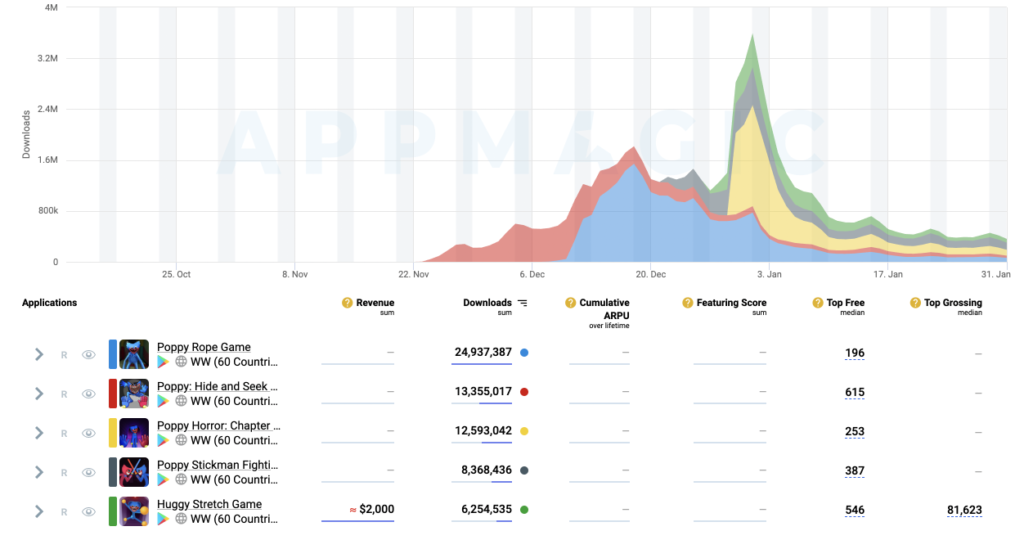Sort by the Featuring Score column header
The width and height of the screenshot is (1024, 549).
[731, 303]
